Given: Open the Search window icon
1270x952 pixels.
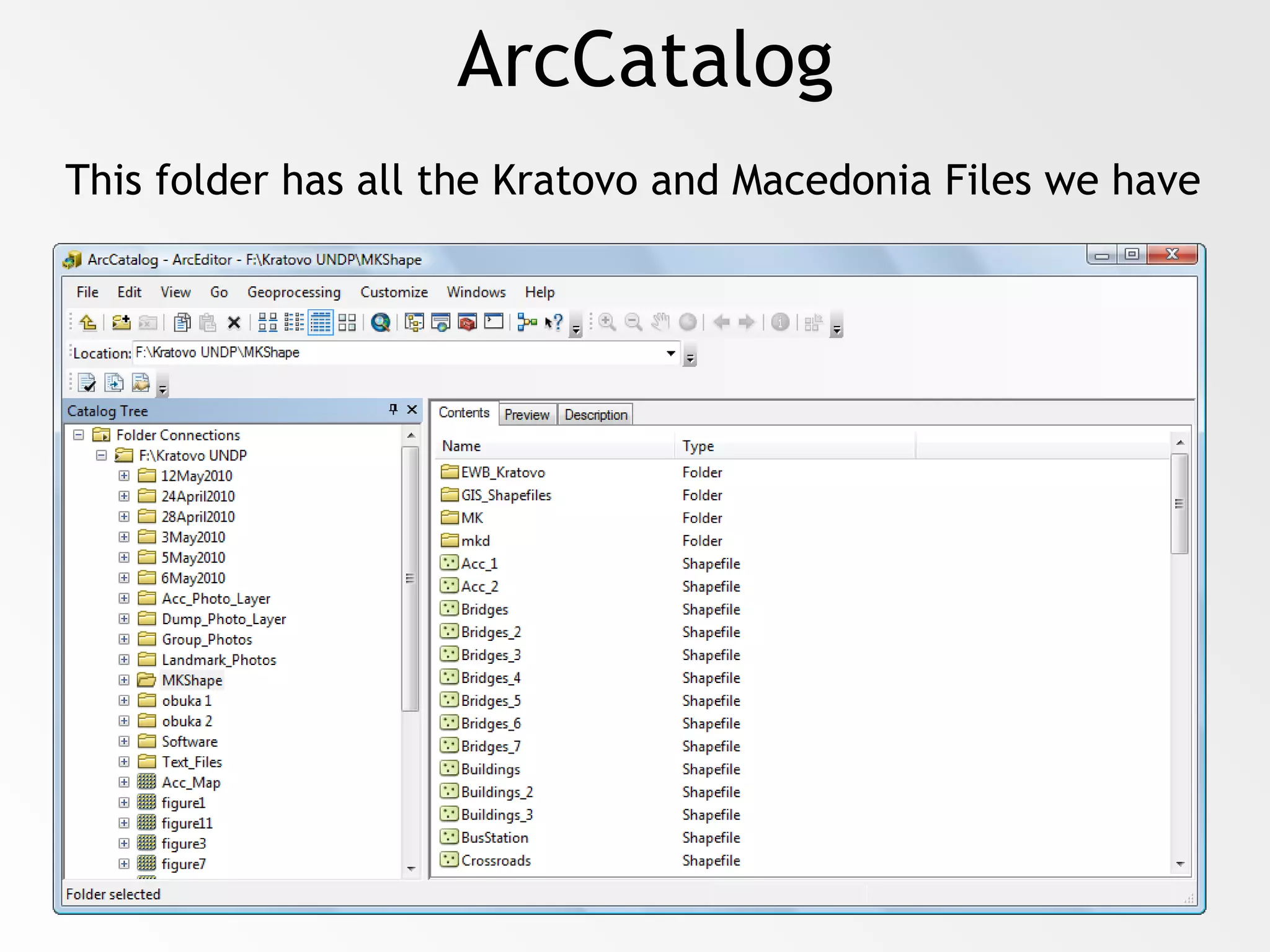Looking at the screenshot, I should [x=441, y=322].
